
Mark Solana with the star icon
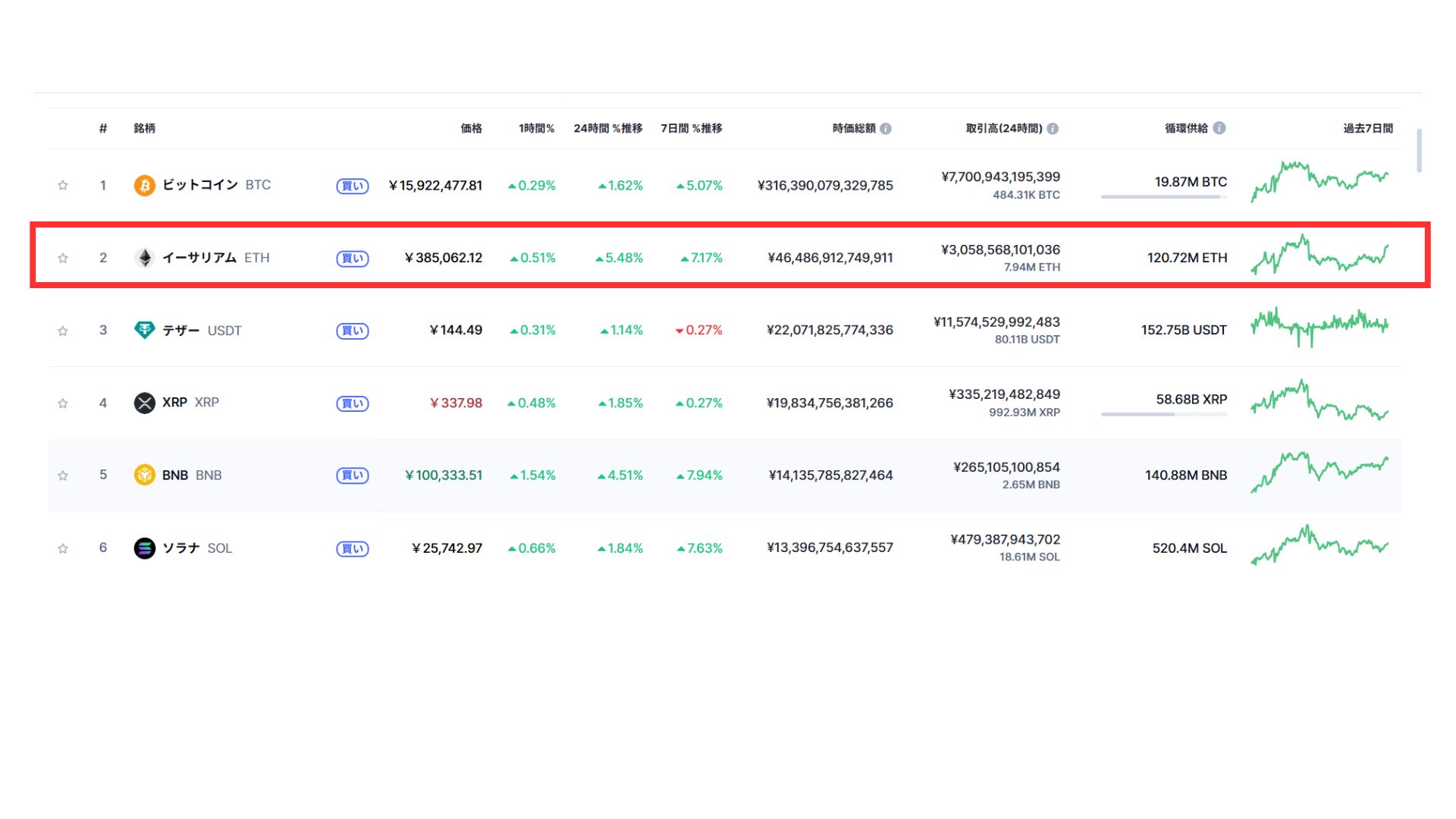point(63,548)
